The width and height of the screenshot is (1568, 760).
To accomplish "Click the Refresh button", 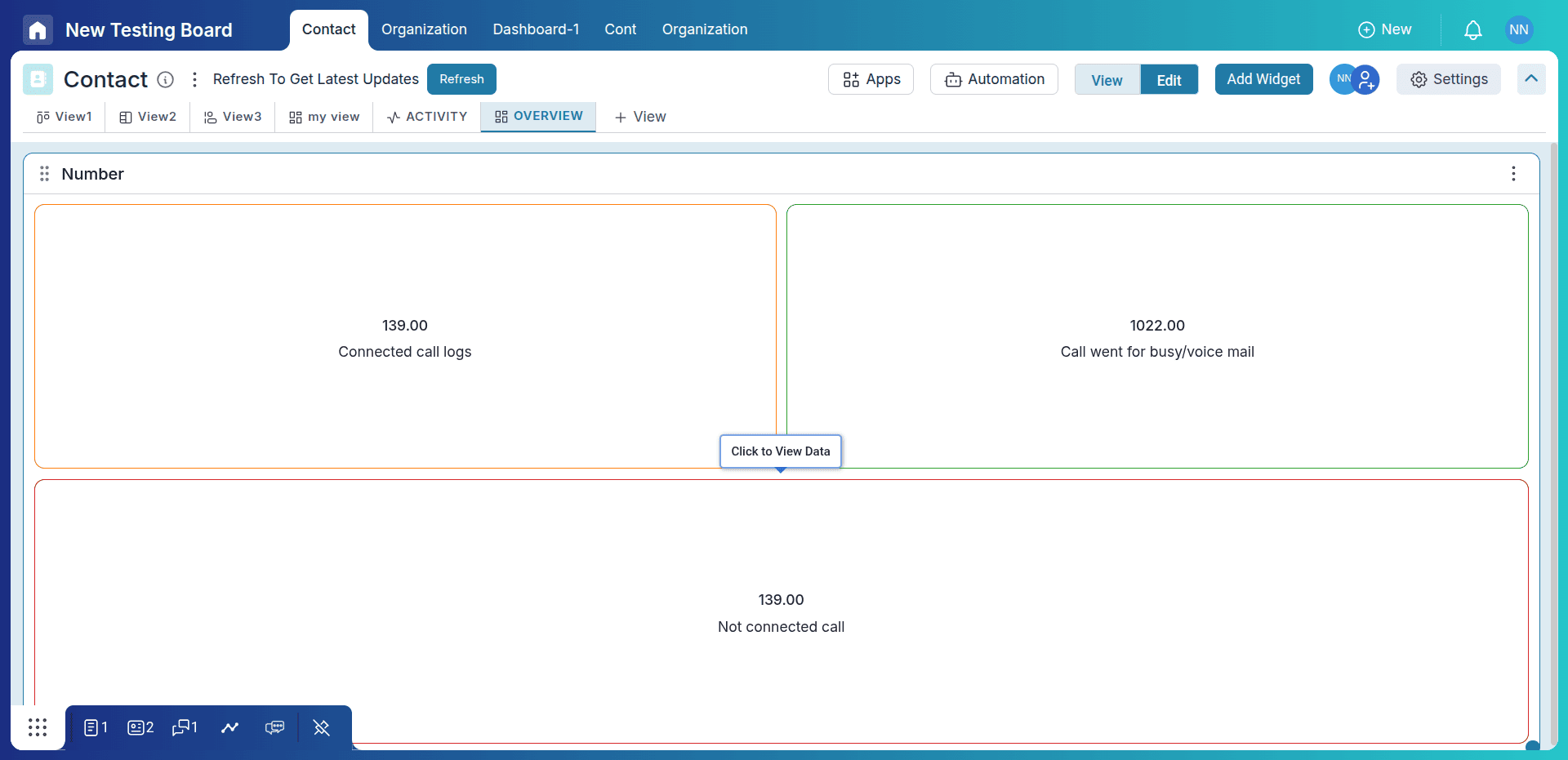I will [x=461, y=79].
